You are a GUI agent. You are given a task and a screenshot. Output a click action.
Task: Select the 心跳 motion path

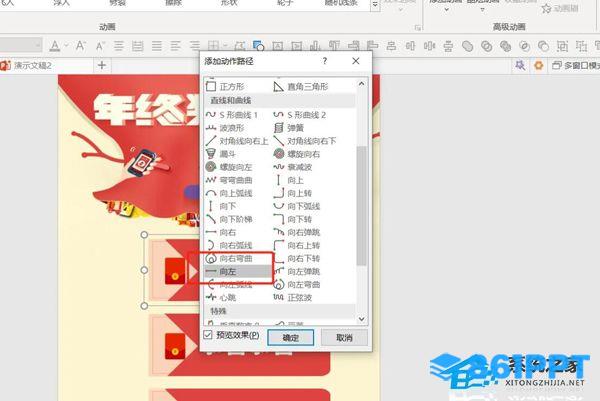click(221, 297)
